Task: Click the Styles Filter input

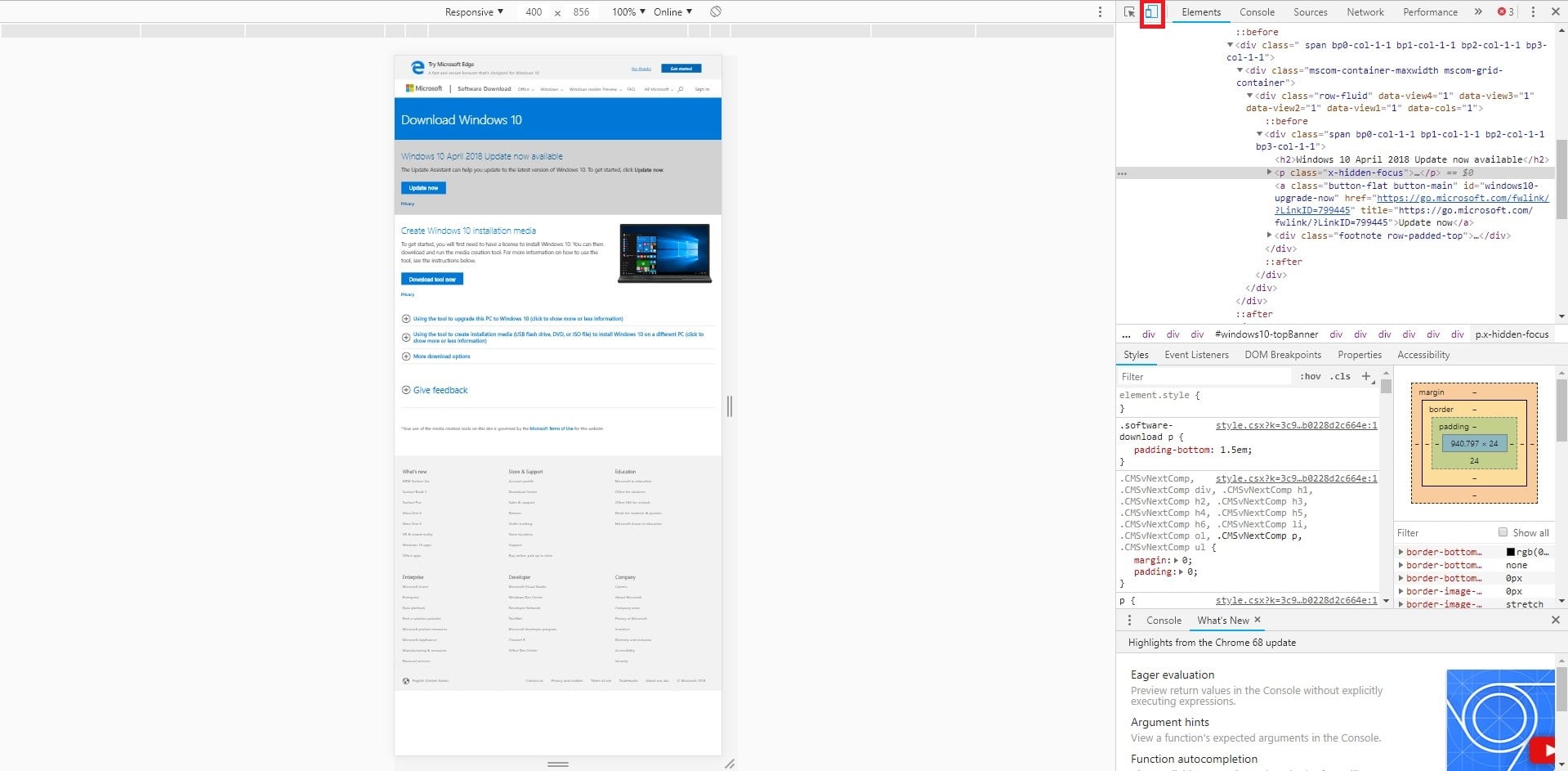Action: click(1205, 377)
